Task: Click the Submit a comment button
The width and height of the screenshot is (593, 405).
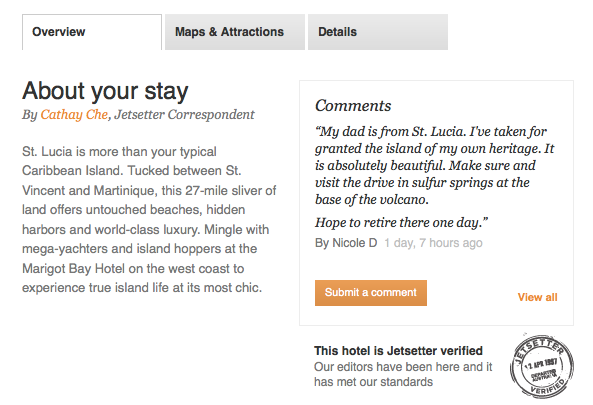Action: [371, 293]
